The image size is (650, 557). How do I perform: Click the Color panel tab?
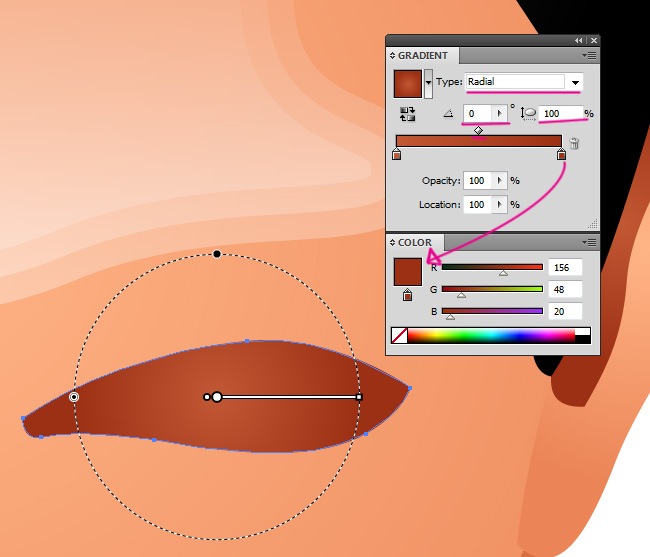(x=415, y=242)
